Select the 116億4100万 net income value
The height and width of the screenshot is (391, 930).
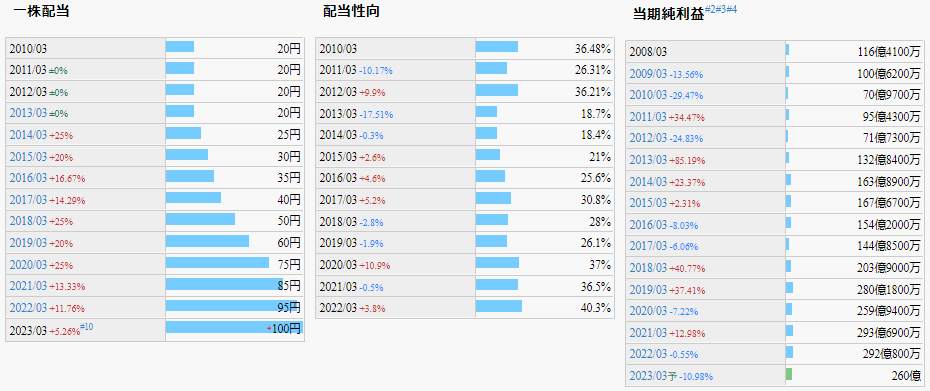click(889, 52)
